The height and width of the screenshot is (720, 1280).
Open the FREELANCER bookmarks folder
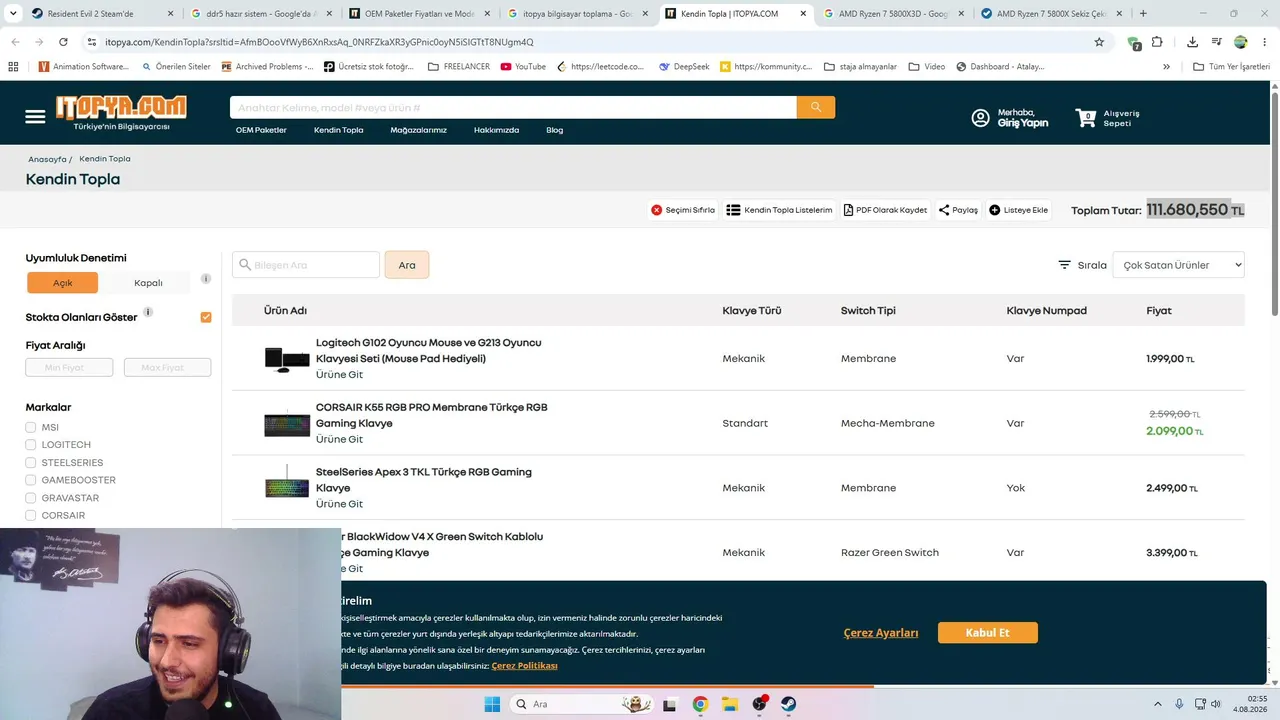460,66
